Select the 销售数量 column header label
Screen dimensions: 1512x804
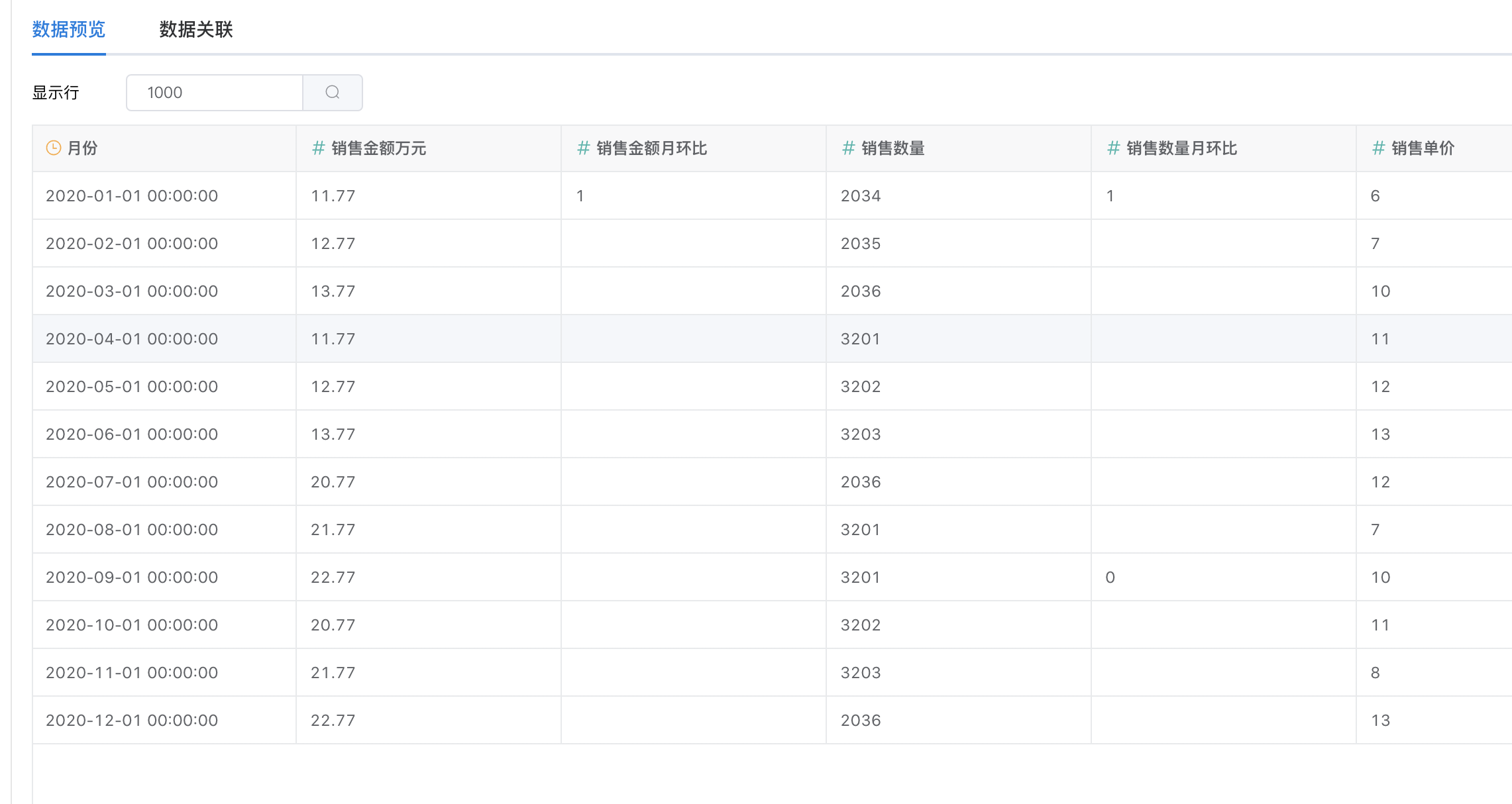[893, 148]
